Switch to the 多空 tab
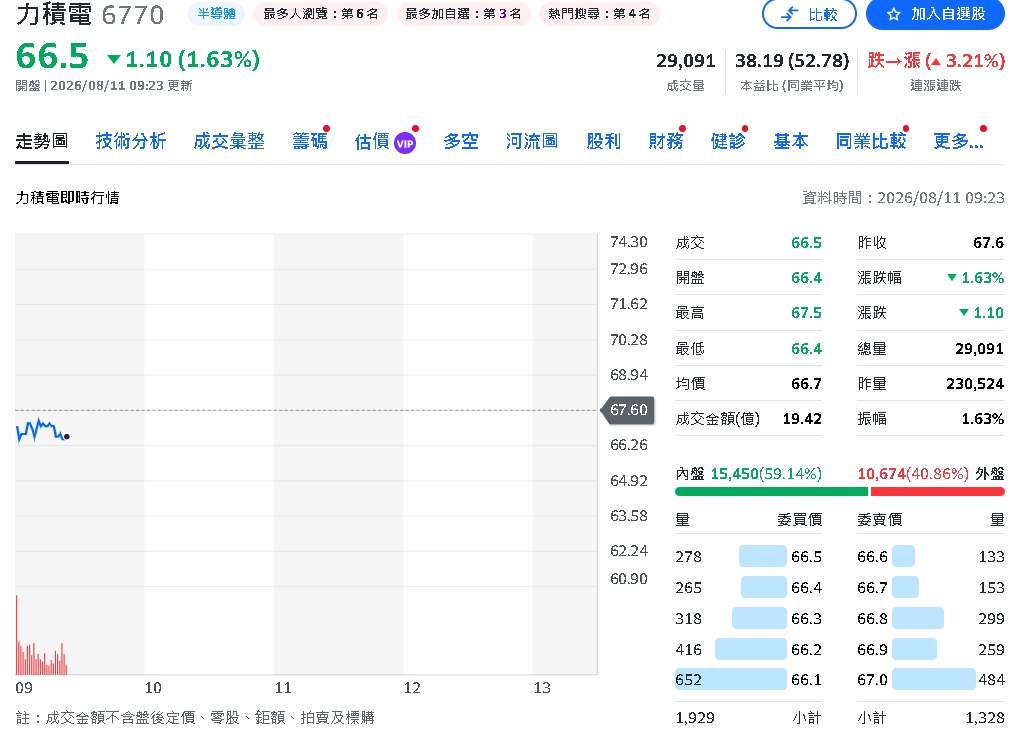Screen dimensions: 1022x734 [x=461, y=141]
